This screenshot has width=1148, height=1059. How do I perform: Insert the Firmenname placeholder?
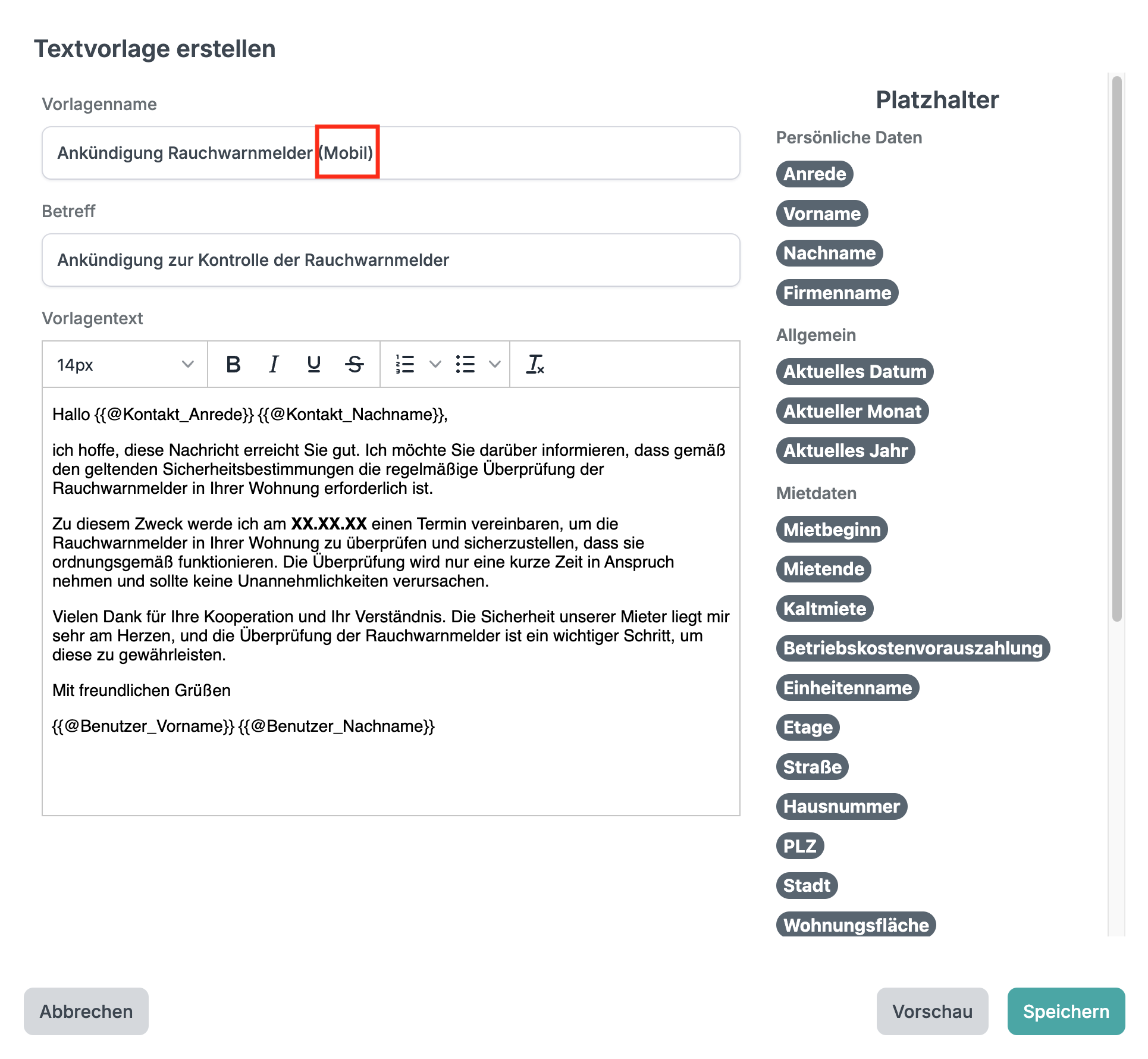837,293
